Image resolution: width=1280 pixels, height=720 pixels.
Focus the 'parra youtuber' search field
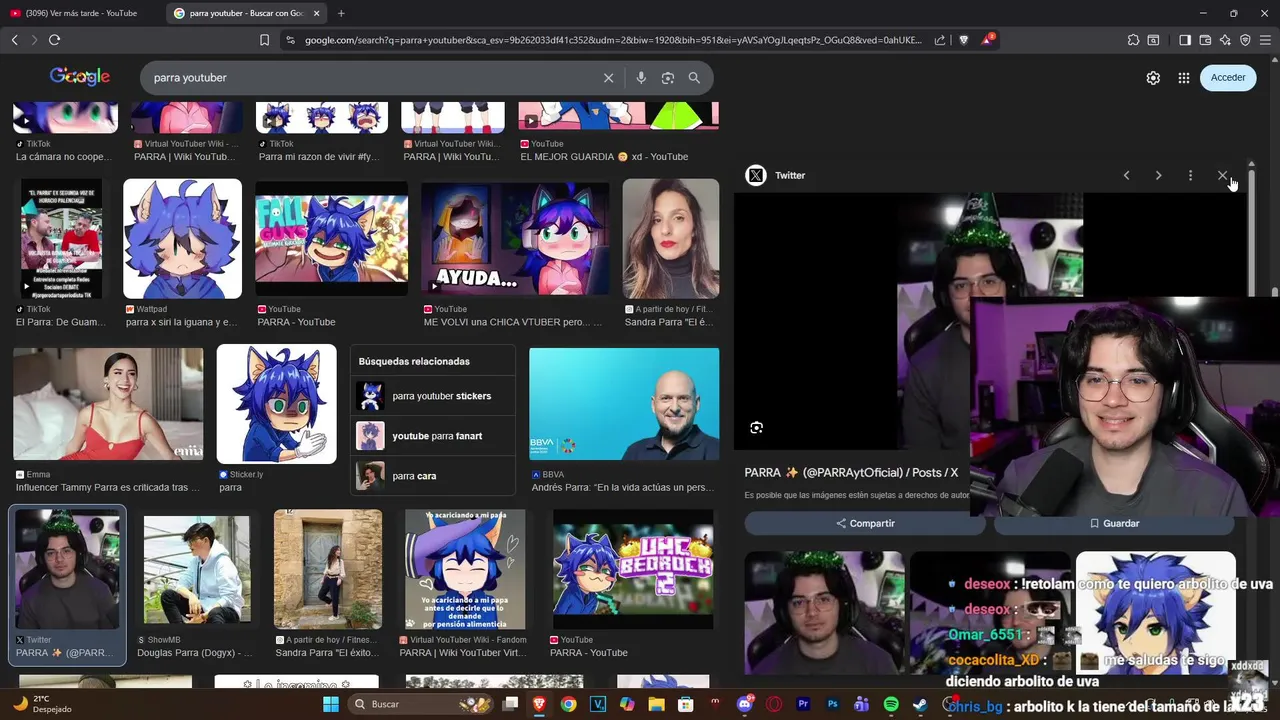tap(370, 78)
